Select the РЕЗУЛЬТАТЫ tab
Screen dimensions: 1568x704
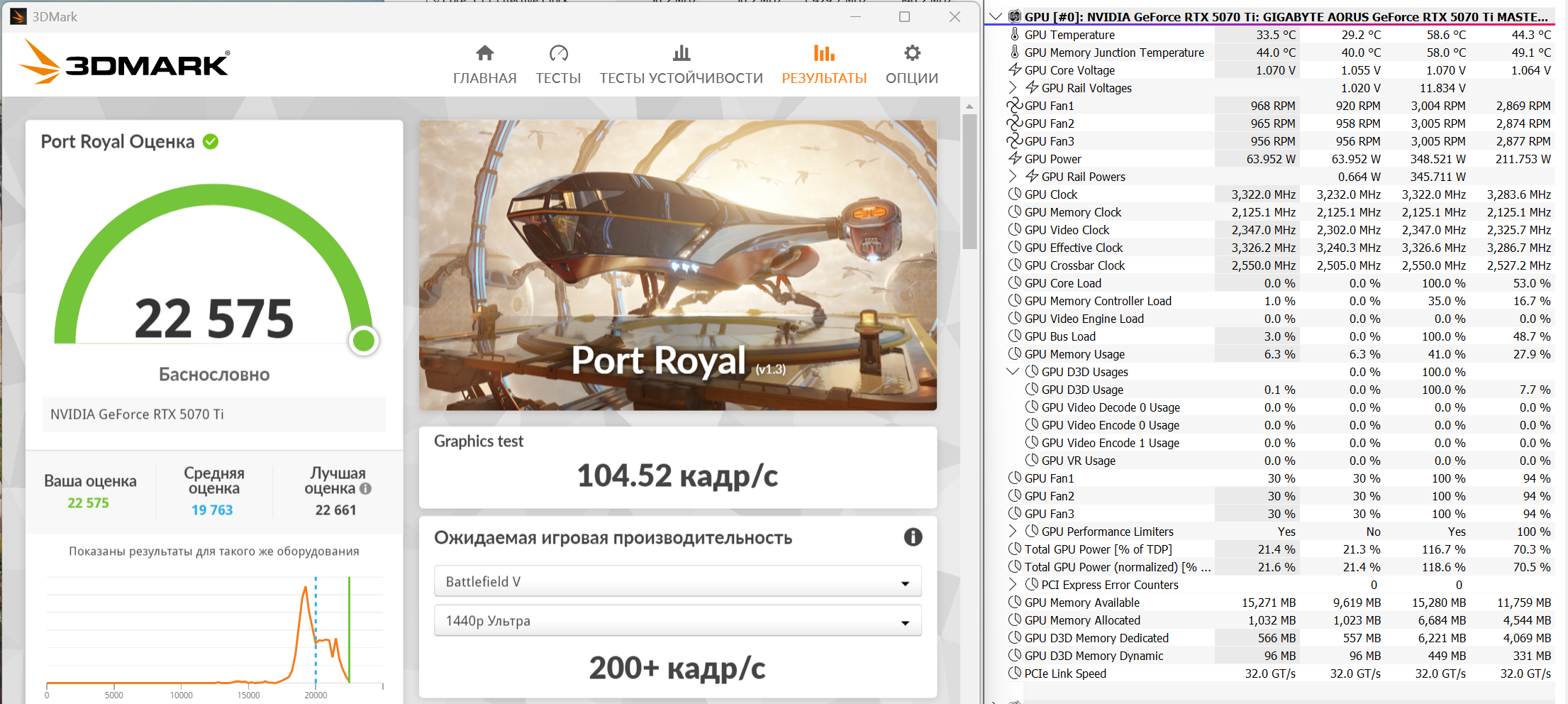pos(824,65)
